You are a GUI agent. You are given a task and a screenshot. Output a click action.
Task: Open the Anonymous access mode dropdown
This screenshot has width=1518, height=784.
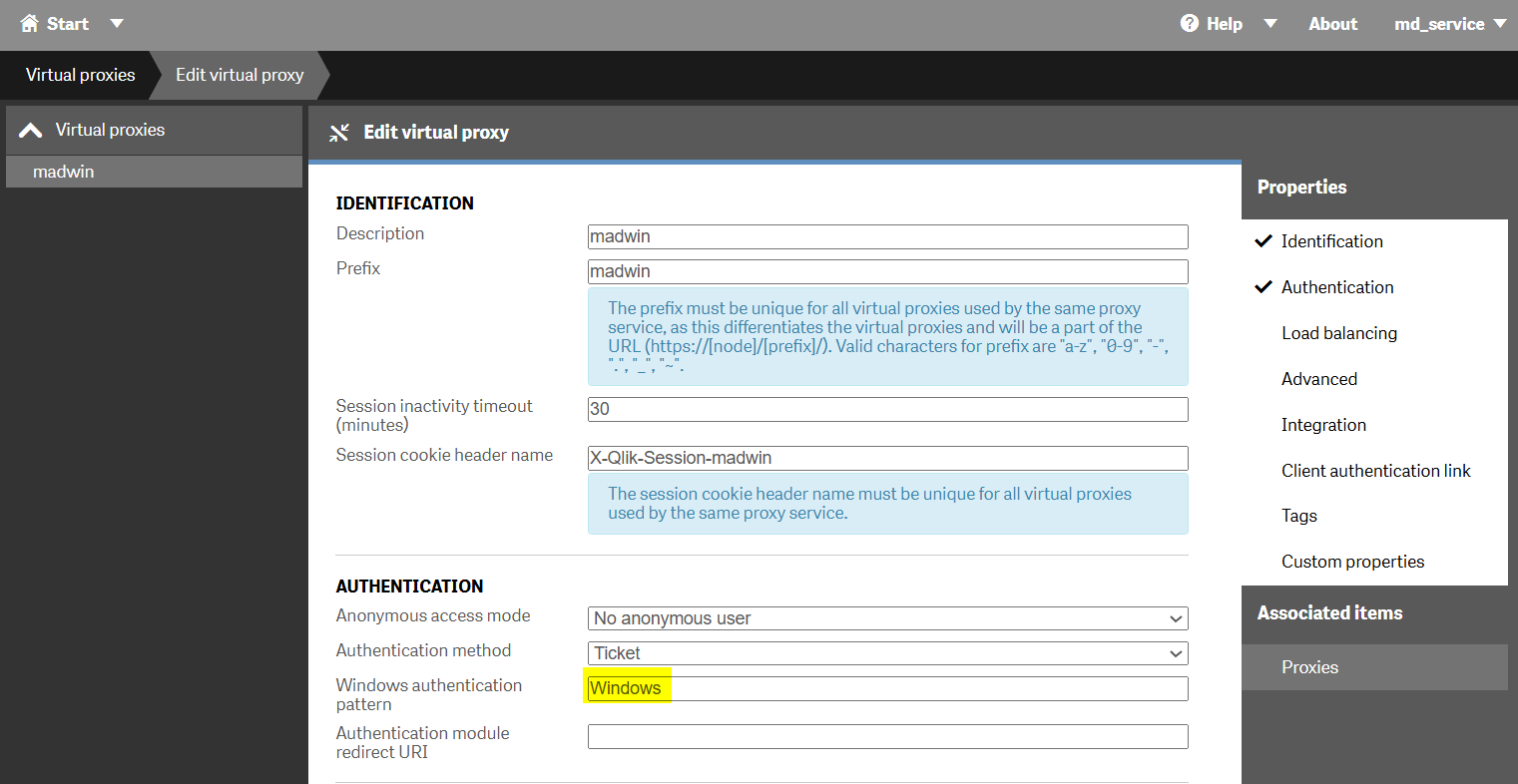(887, 618)
